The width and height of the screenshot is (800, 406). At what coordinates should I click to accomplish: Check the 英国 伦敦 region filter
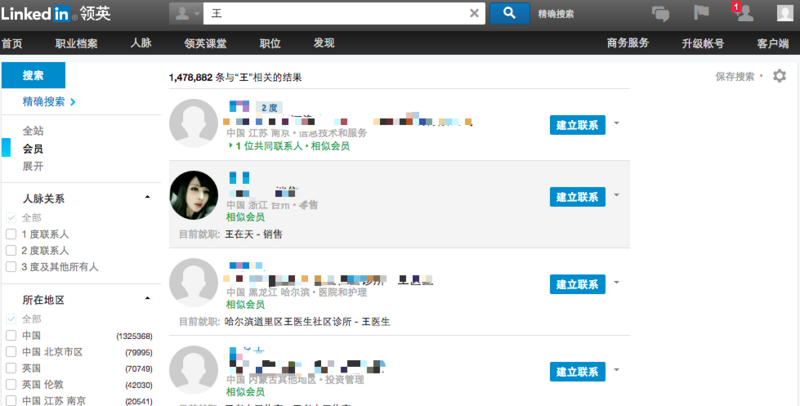tap(11, 384)
